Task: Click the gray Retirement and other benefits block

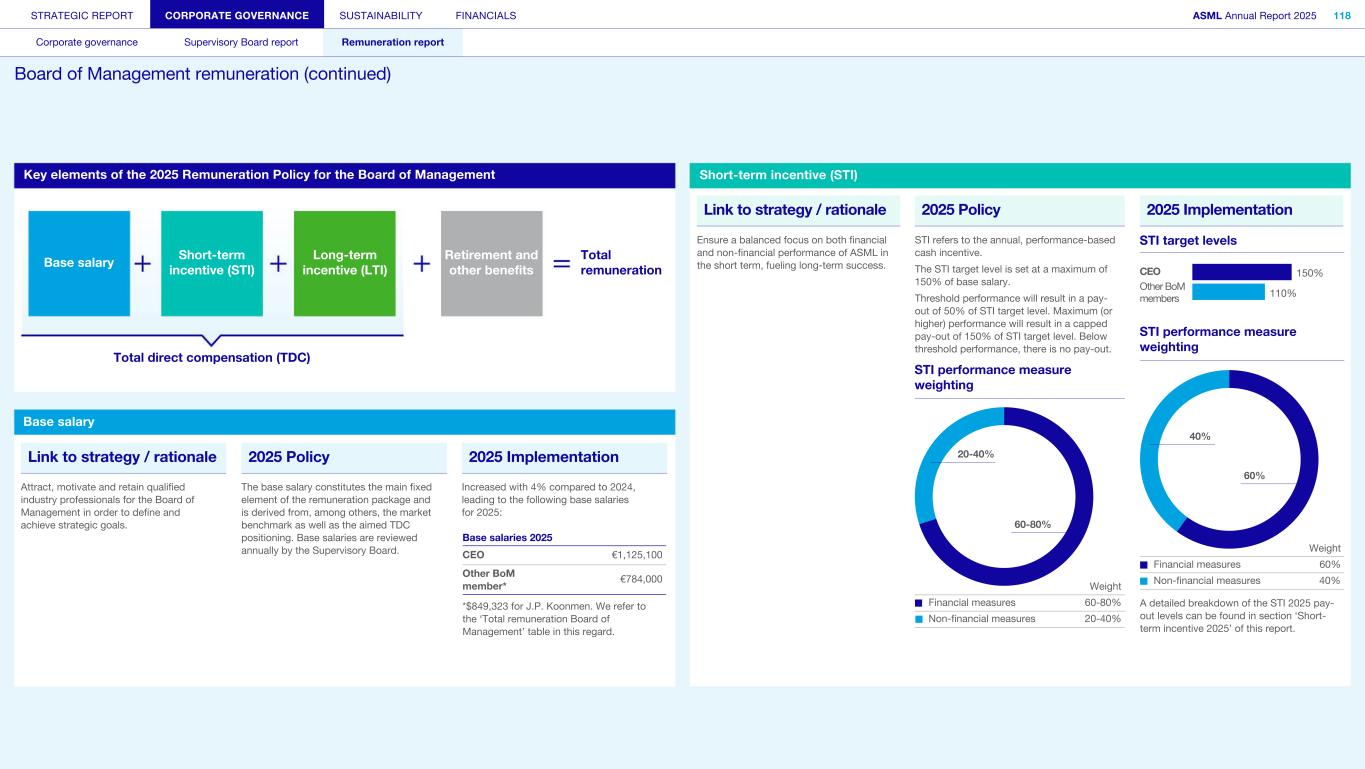Action: (491, 263)
